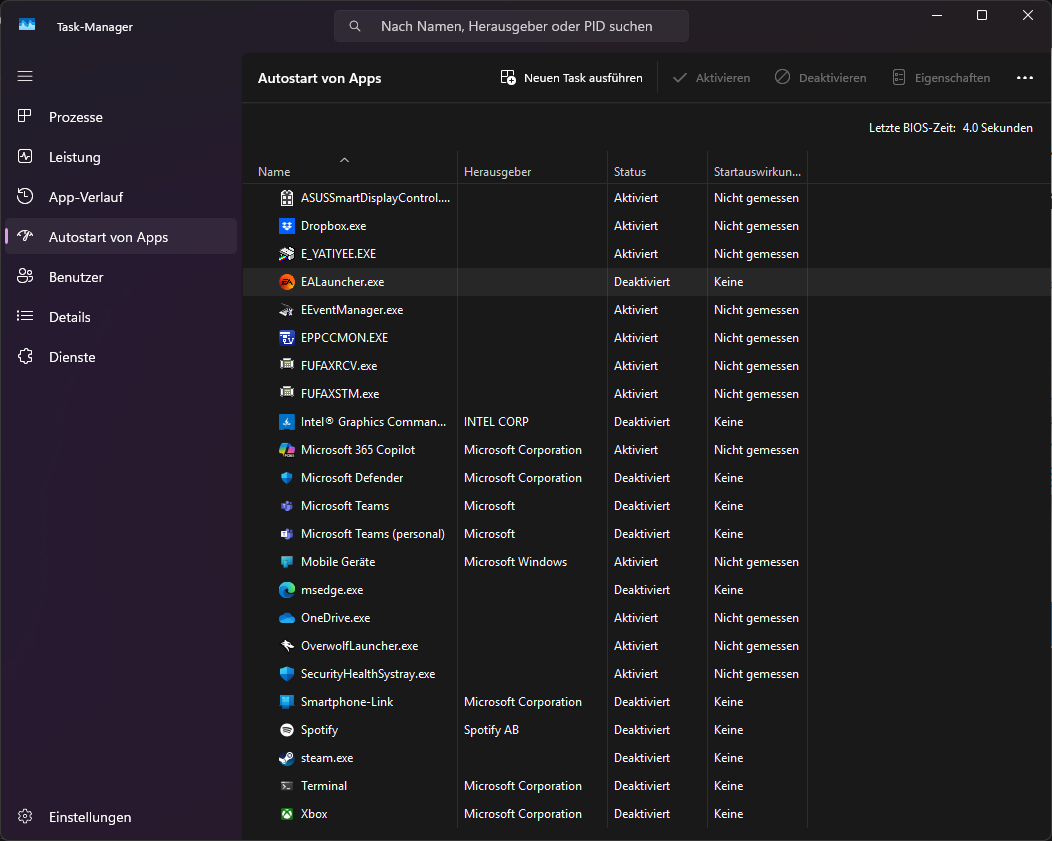1052x841 pixels.
Task: Open the Details page
Action: click(121, 317)
